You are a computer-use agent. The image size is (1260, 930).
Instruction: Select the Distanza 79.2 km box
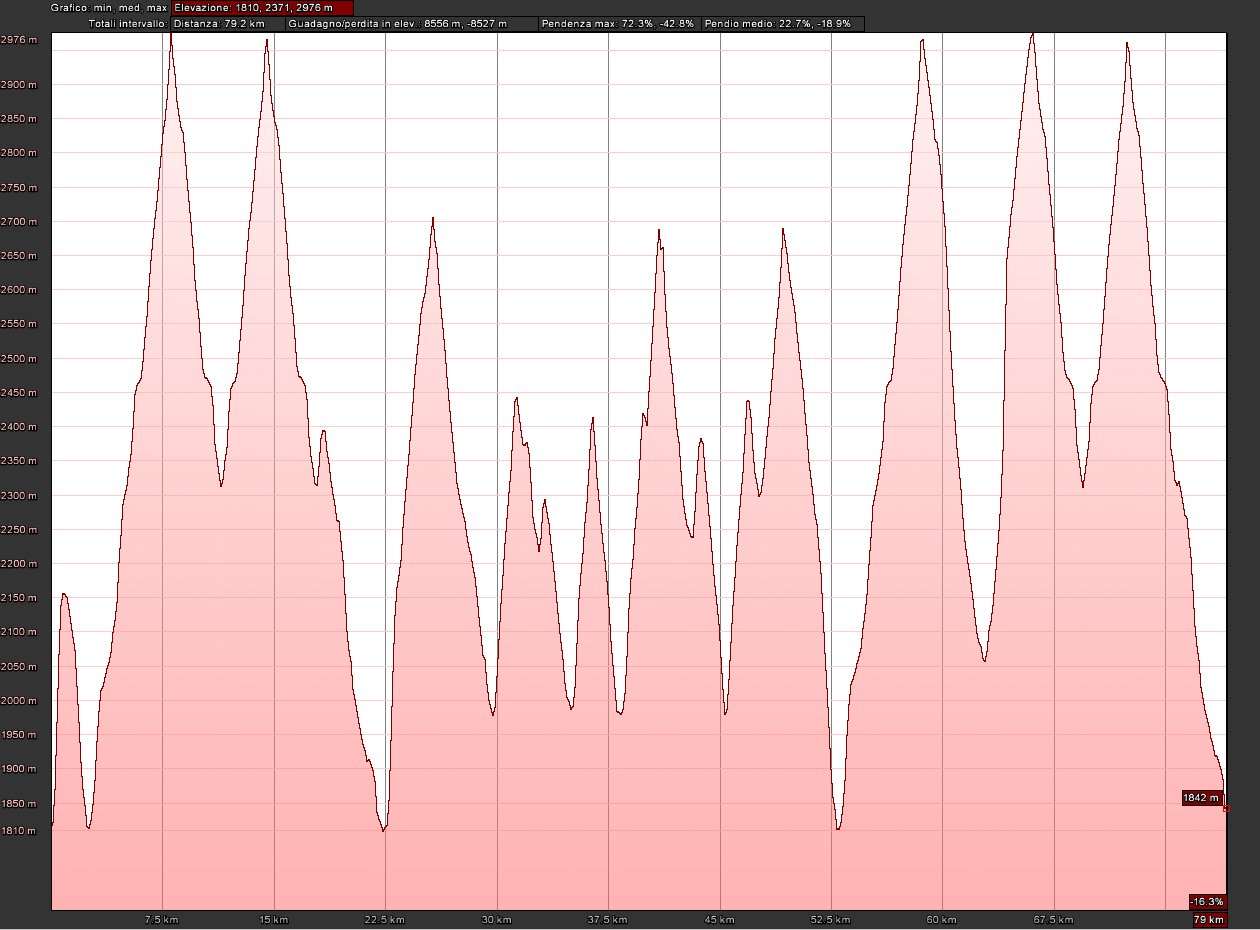pyautogui.click(x=227, y=22)
